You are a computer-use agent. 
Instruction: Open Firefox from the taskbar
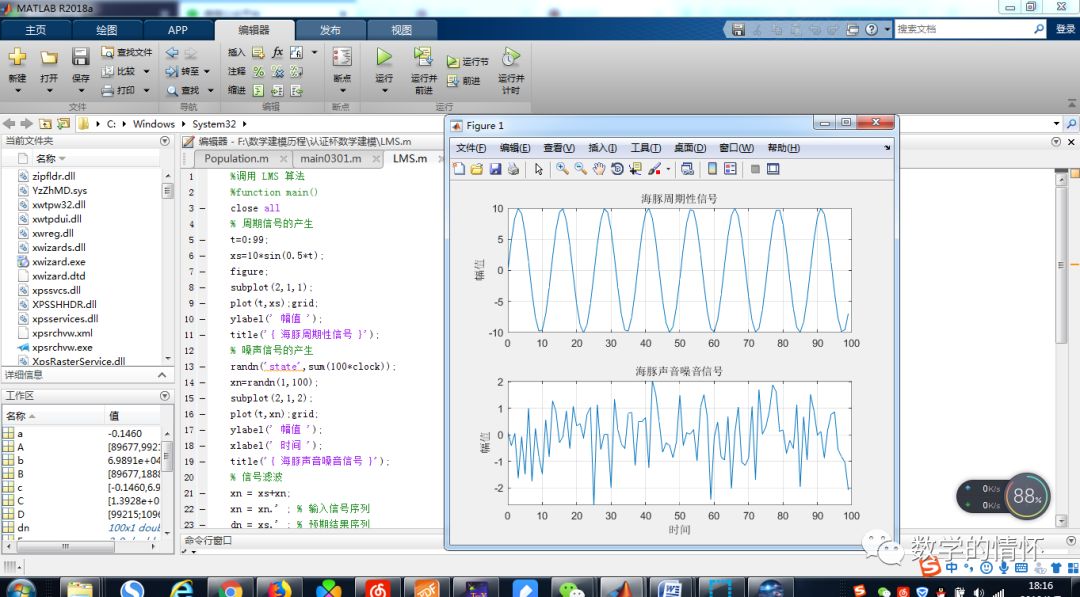point(280,588)
